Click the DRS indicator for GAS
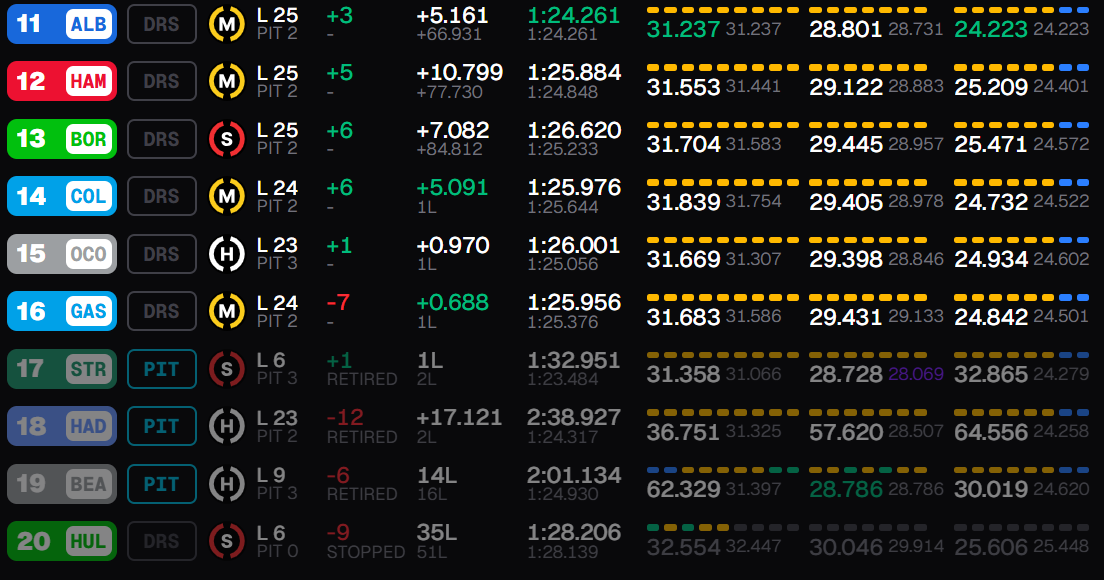 coord(162,312)
